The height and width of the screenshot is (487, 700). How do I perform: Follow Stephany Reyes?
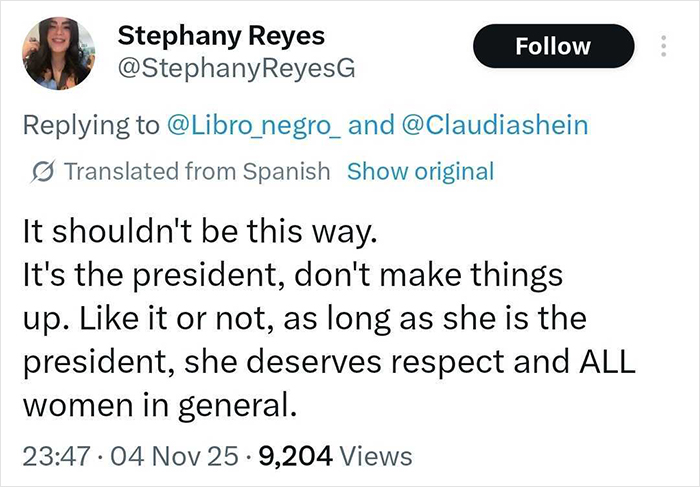552,46
